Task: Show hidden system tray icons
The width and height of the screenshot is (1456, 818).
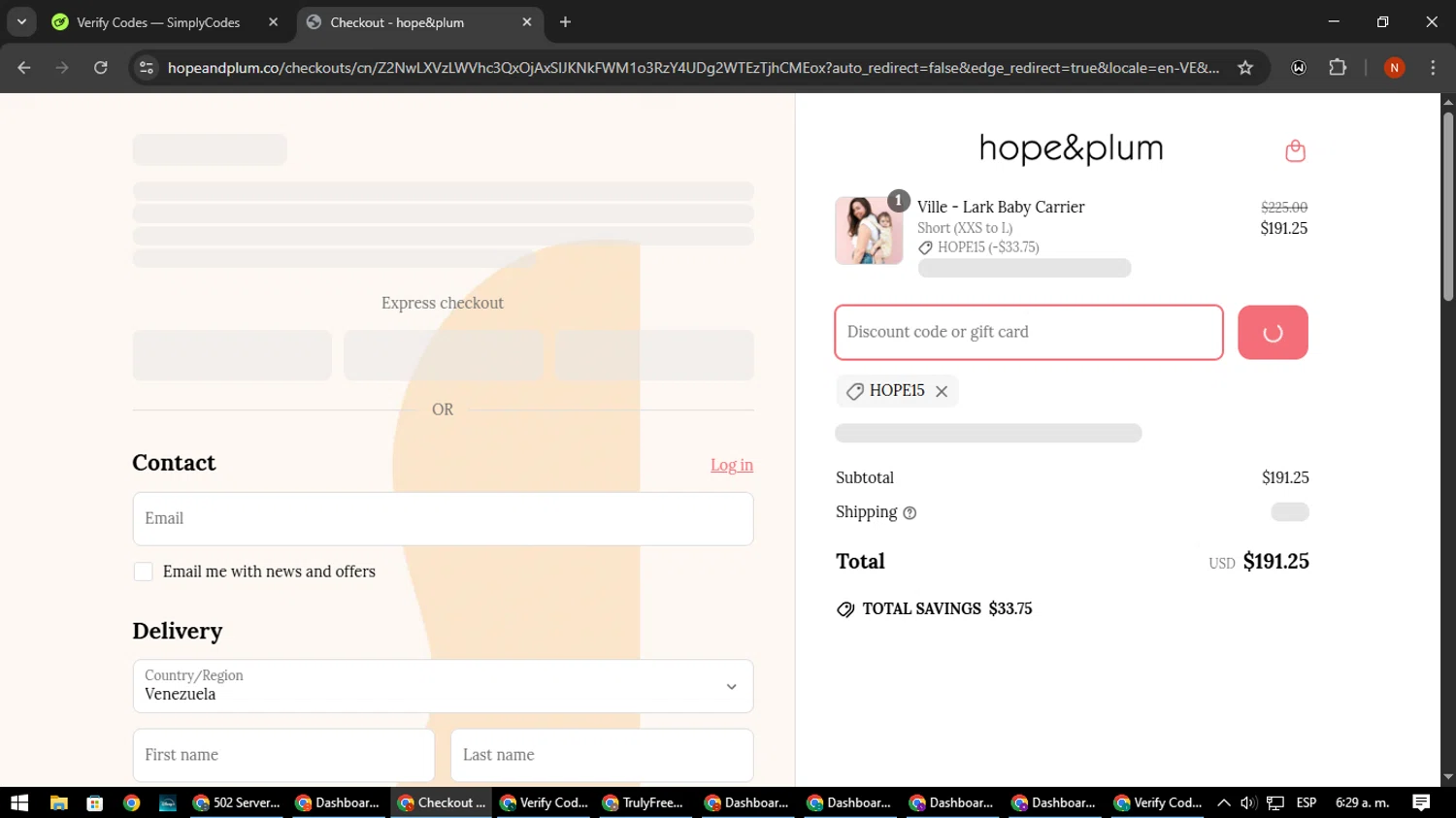Action: click(1224, 802)
